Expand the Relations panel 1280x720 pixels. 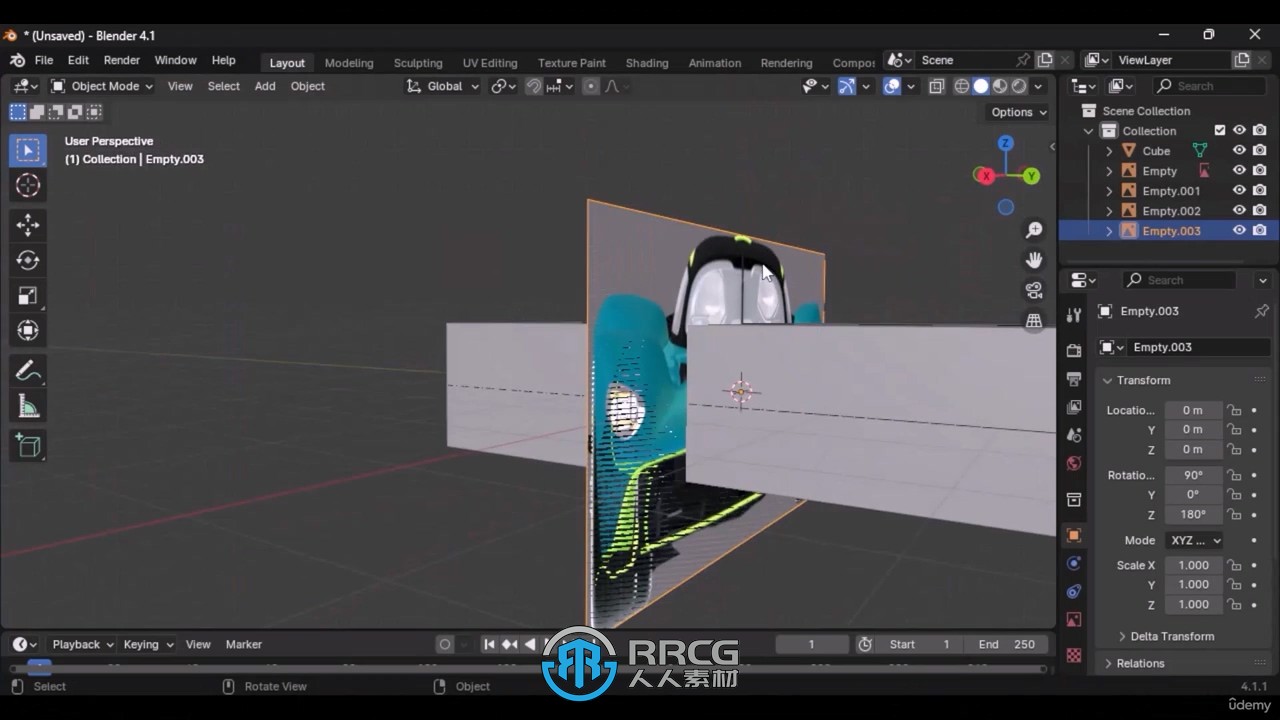click(x=1108, y=663)
